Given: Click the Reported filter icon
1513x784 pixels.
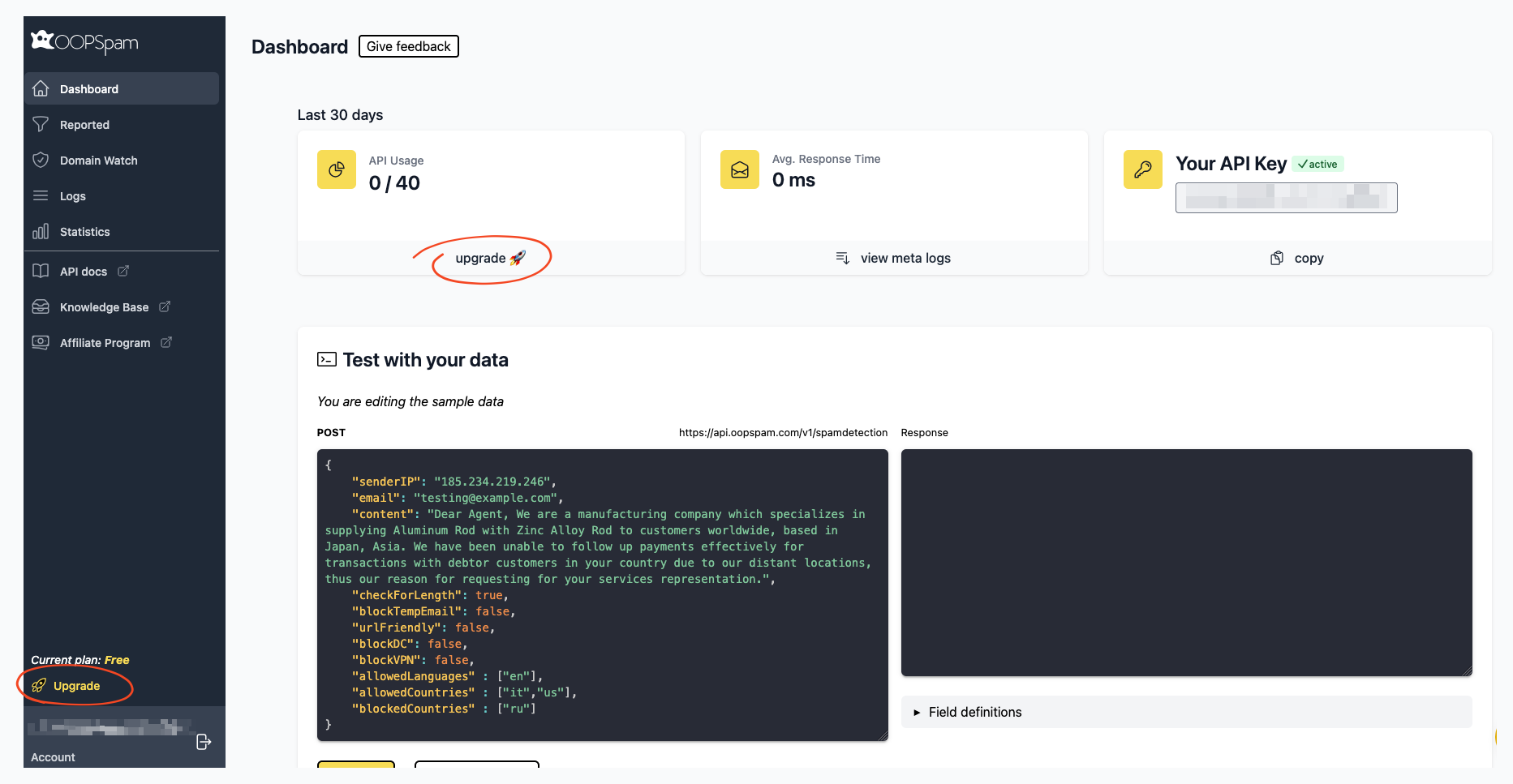Looking at the screenshot, I should pyautogui.click(x=41, y=124).
